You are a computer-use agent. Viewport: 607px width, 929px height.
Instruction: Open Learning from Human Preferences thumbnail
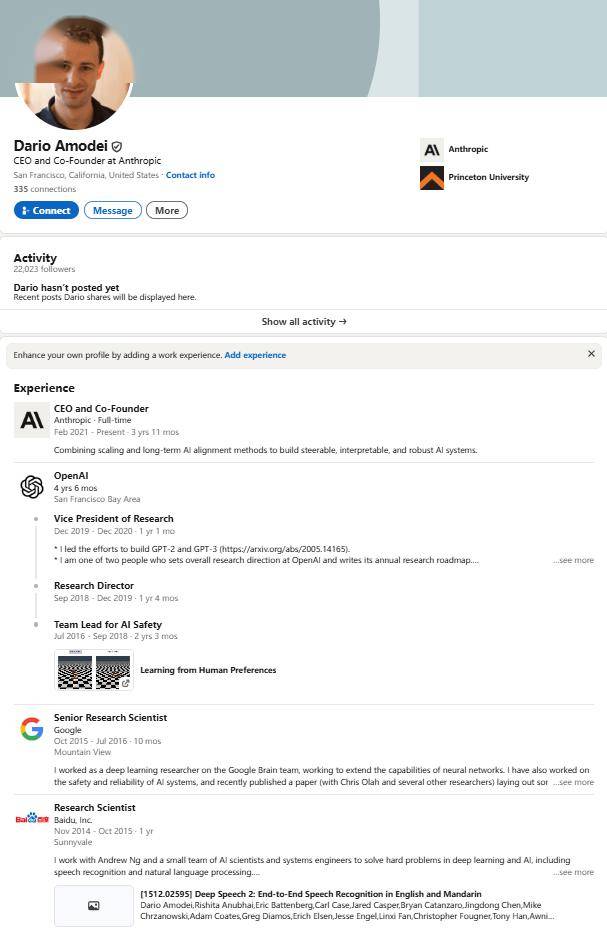94,670
